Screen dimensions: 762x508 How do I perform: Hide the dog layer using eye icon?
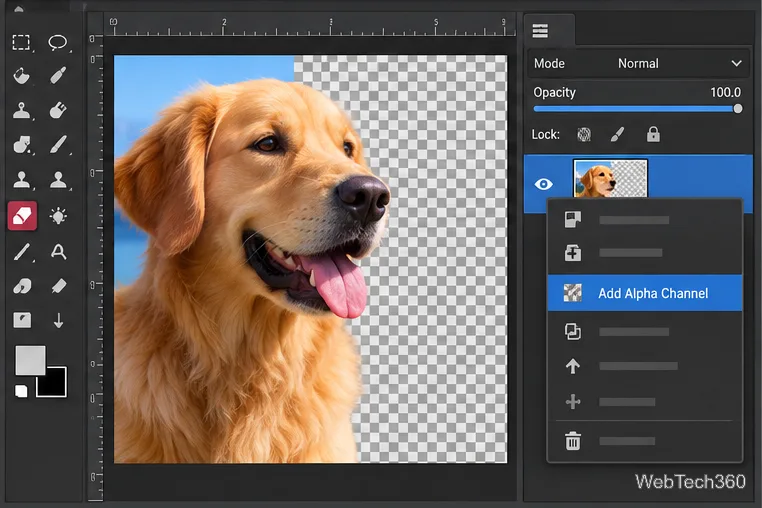pyautogui.click(x=543, y=184)
